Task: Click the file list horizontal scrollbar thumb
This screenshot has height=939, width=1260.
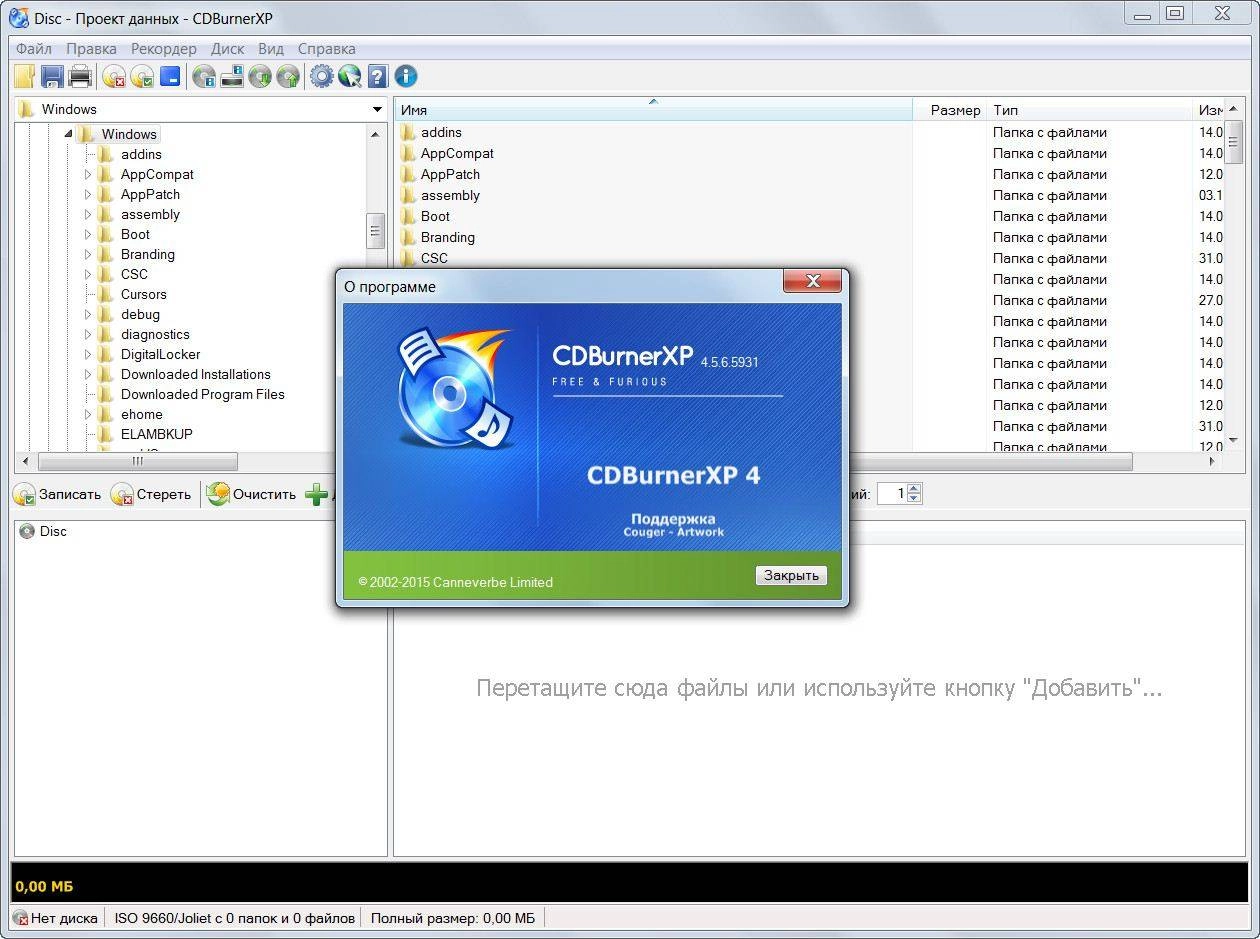Action: click(x=990, y=461)
